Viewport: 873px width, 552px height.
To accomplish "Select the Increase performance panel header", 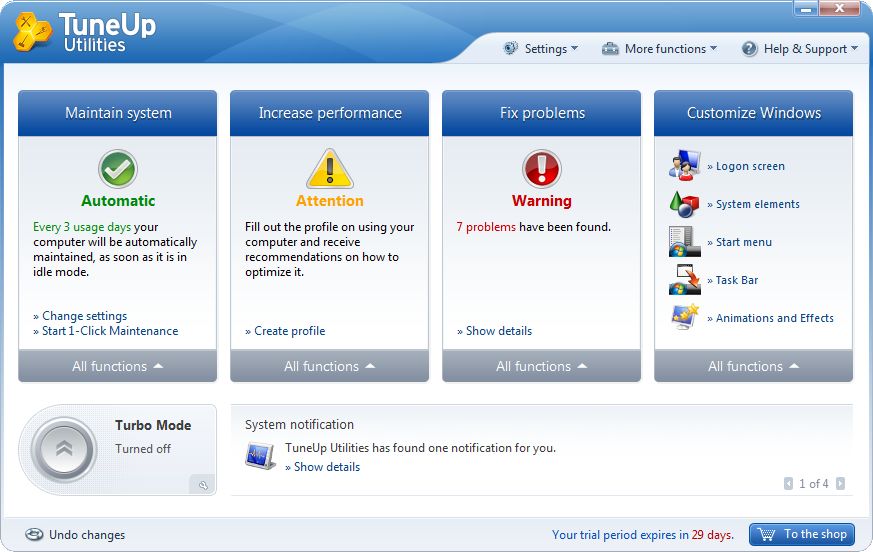I will [x=330, y=113].
